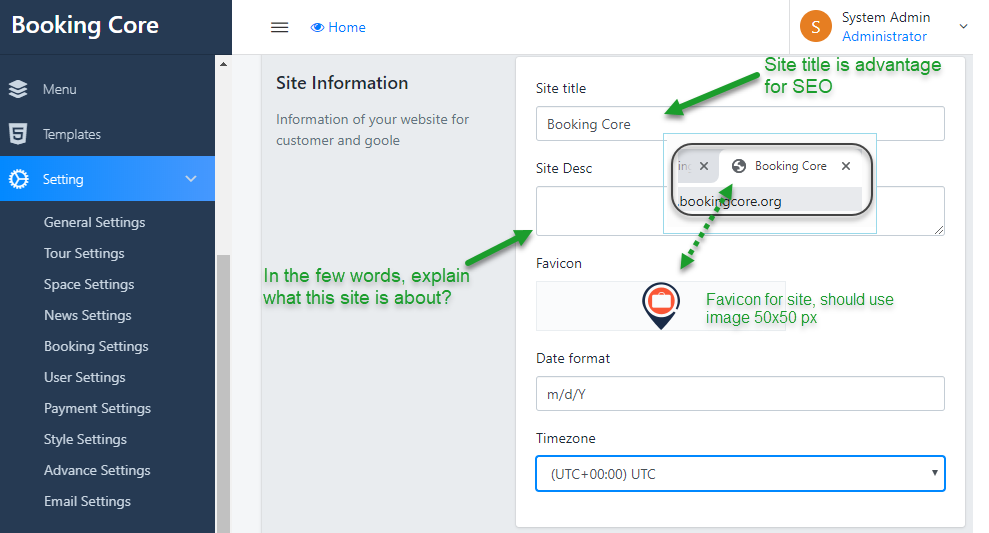
Task: Click the hamburger menu toggle icon
Action: coord(280,27)
